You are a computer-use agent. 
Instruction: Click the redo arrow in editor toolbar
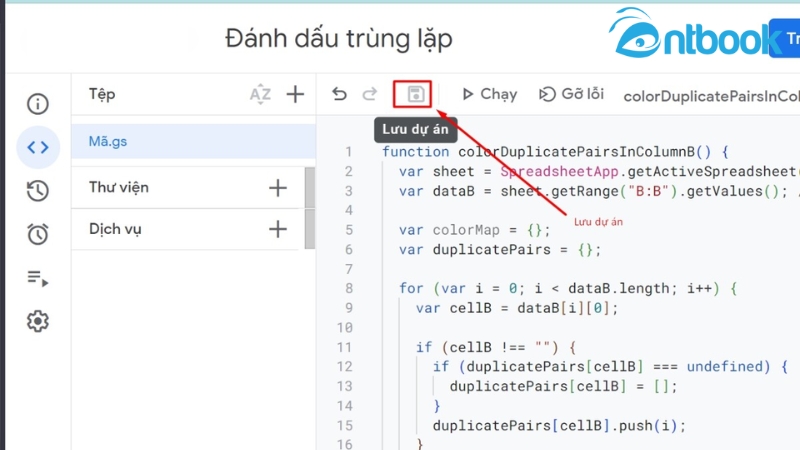tap(369, 94)
